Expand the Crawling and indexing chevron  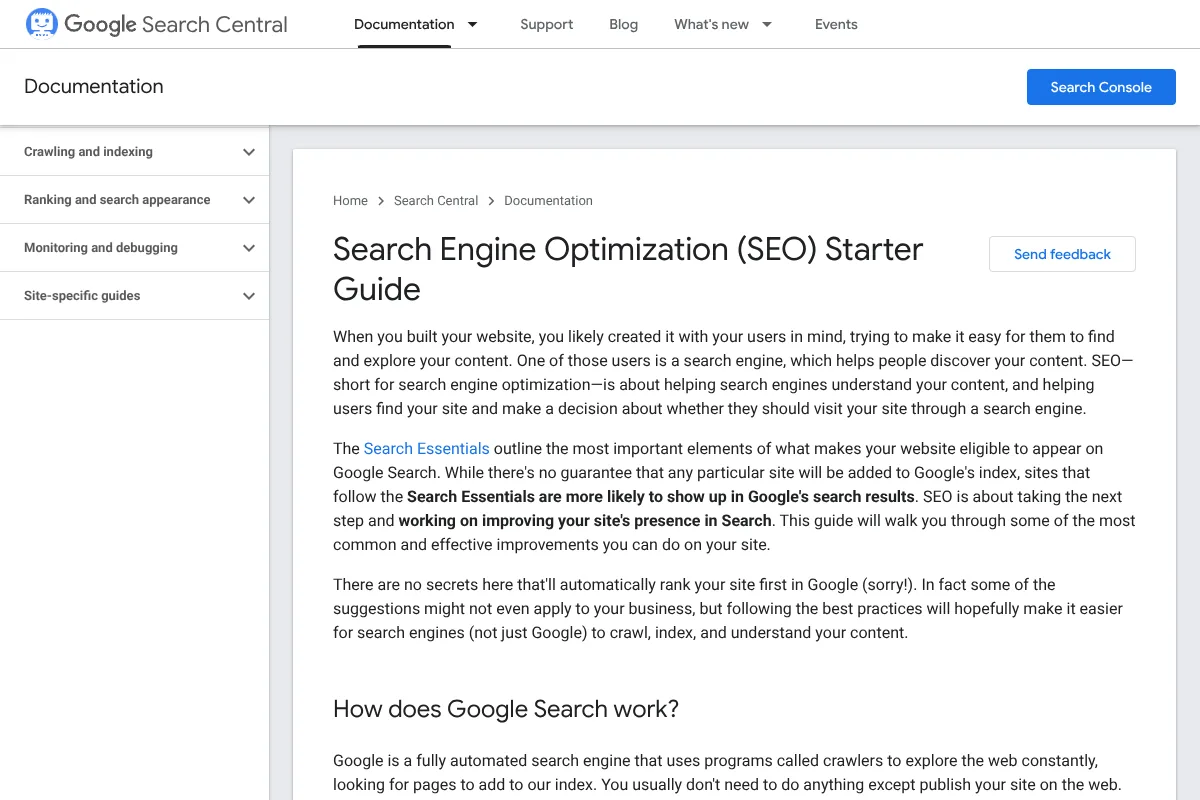[249, 152]
